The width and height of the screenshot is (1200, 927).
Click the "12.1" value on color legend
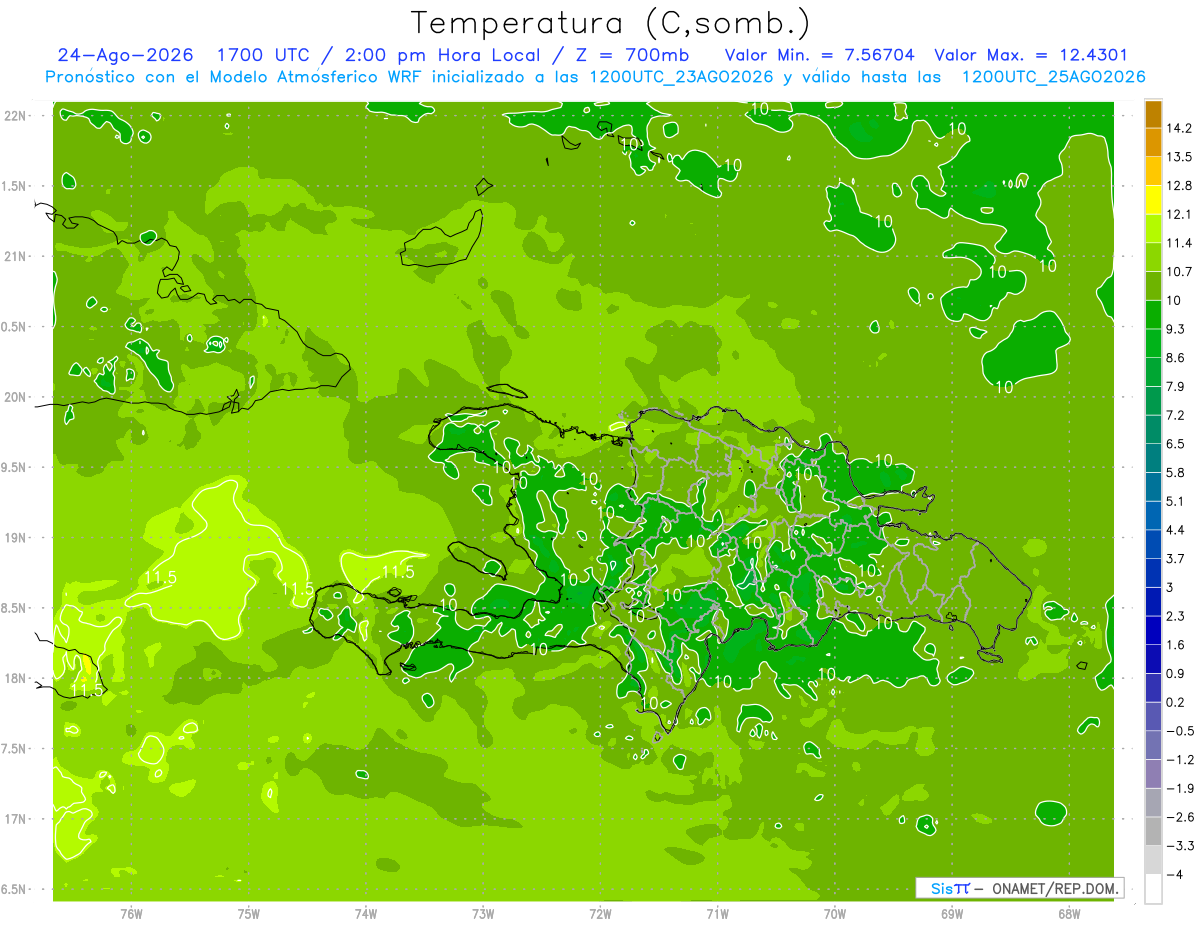pyautogui.click(x=1179, y=215)
